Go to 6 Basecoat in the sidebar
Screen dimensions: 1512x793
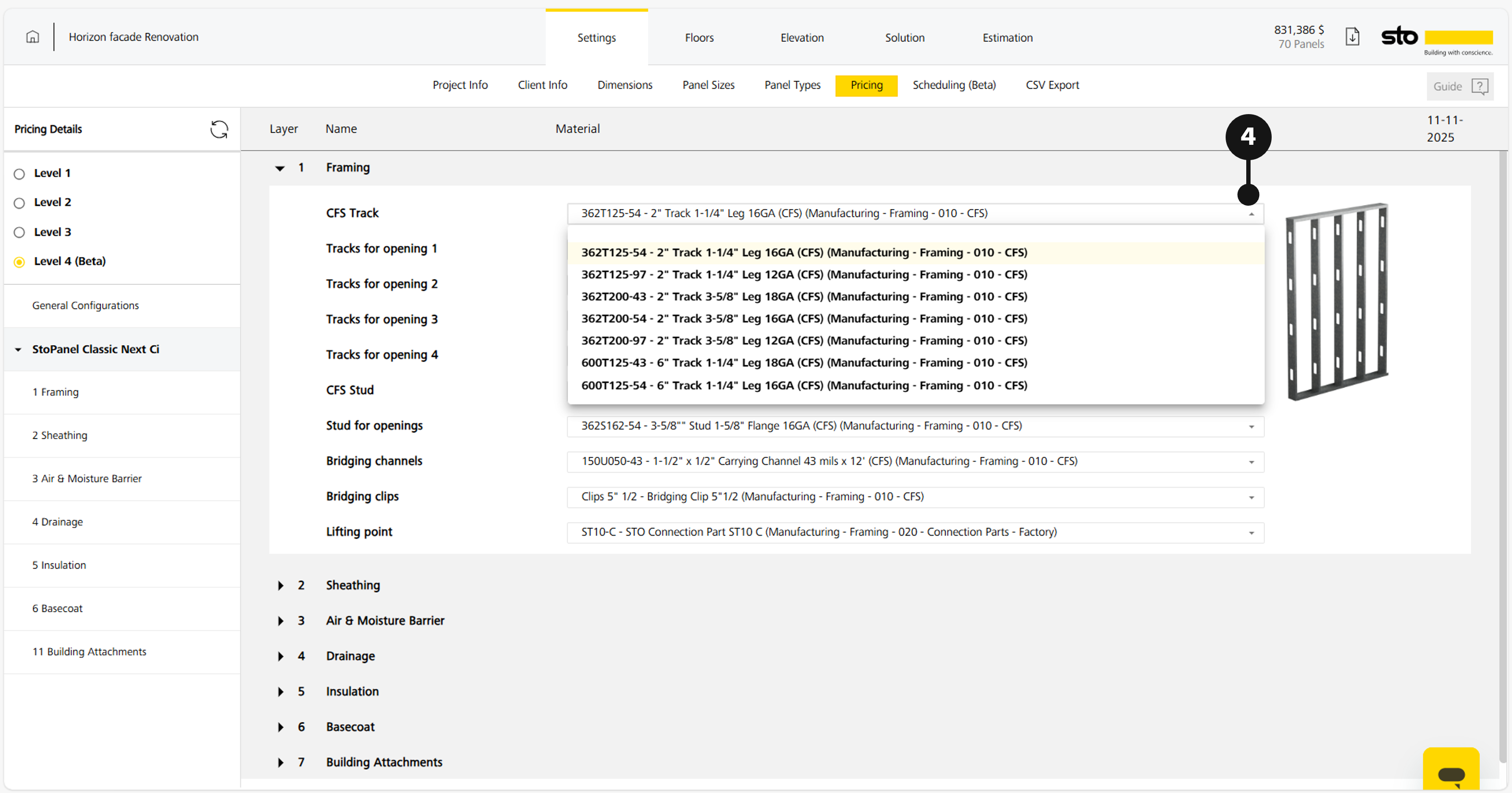point(122,609)
